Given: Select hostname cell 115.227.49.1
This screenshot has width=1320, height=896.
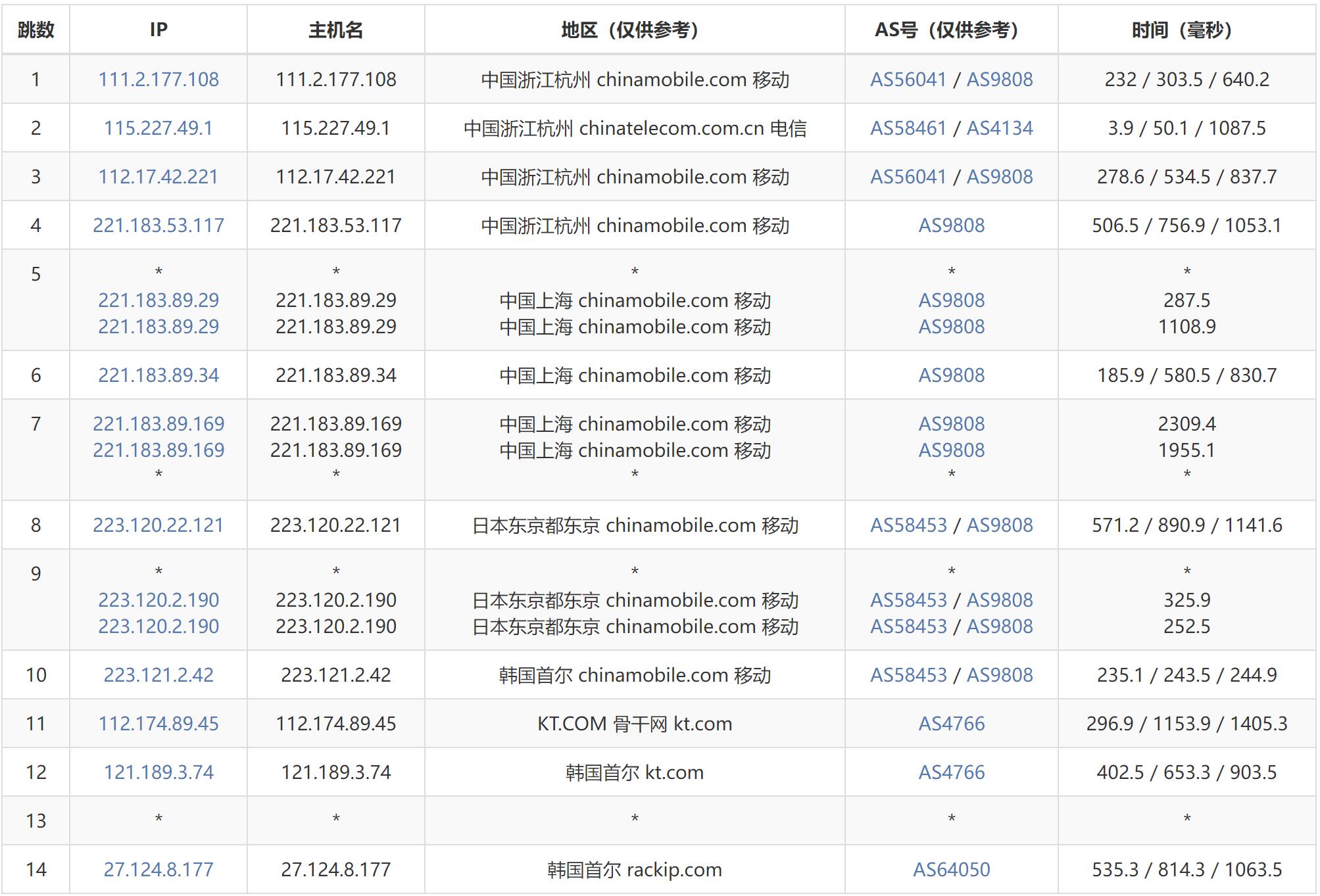Looking at the screenshot, I should 336,128.
